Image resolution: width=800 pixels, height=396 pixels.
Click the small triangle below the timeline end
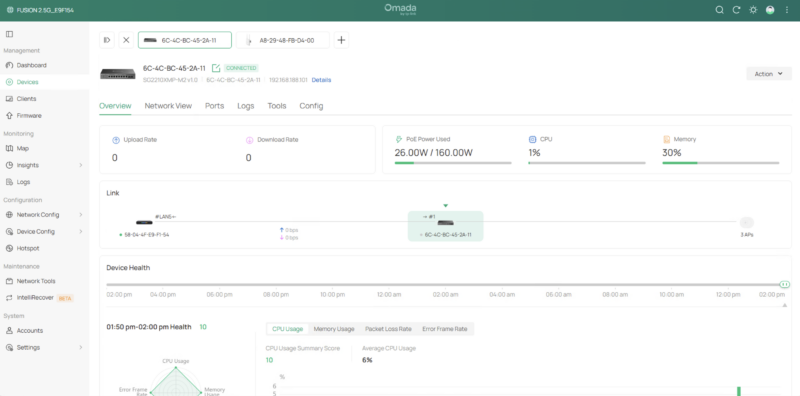pyautogui.click(x=785, y=305)
